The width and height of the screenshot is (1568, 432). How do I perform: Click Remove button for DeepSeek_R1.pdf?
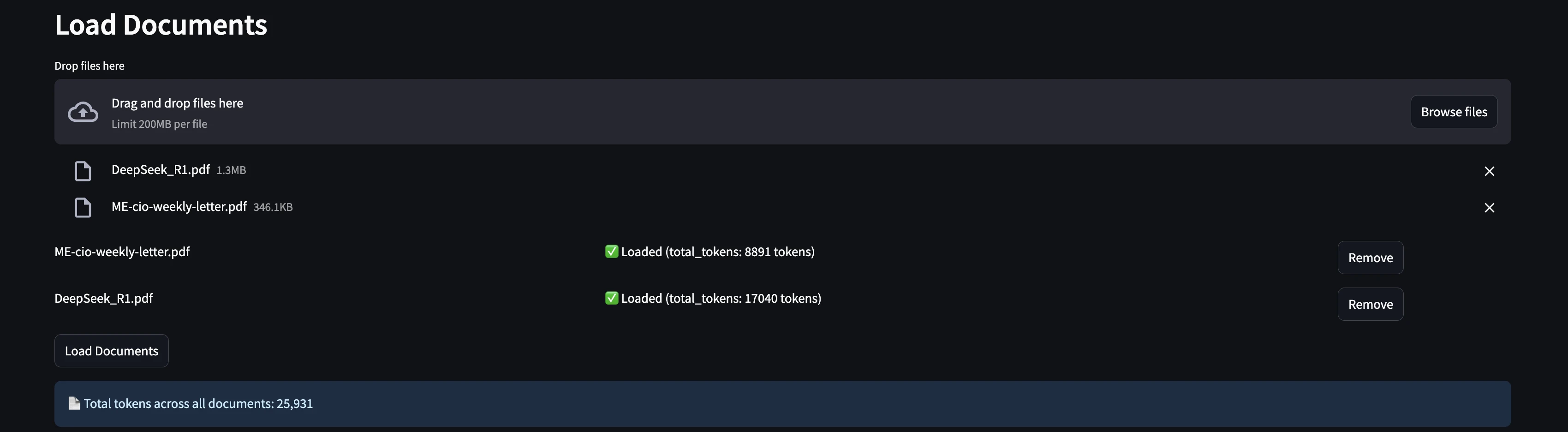(x=1370, y=304)
